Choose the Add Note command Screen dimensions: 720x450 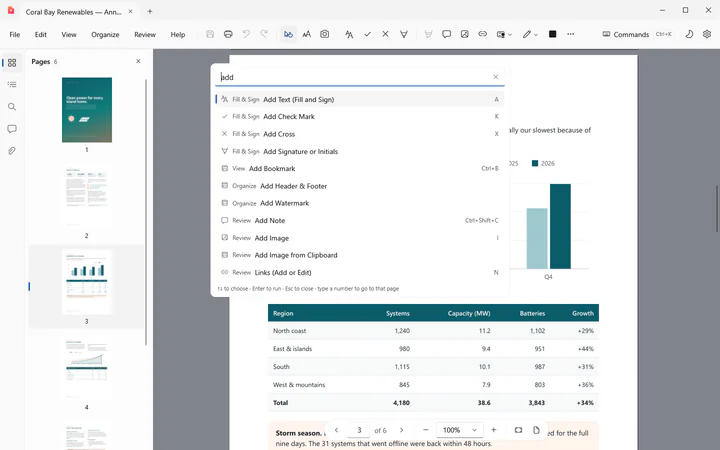(360, 220)
